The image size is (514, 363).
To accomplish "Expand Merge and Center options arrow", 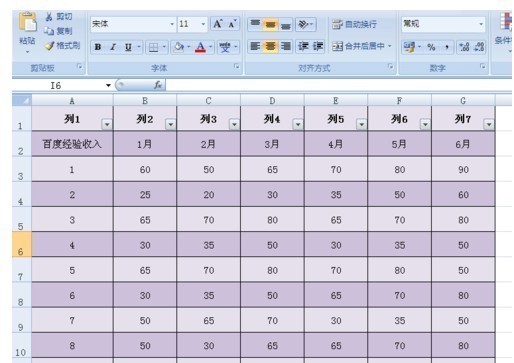I will [x=390, y=46].
